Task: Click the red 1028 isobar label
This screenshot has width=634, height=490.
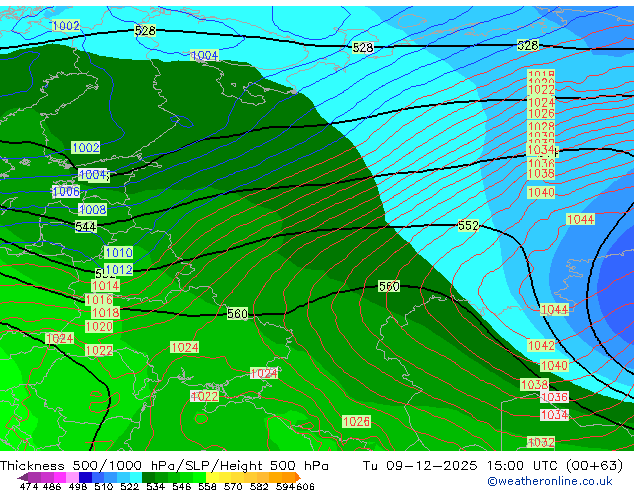Action: [x=541, y=126]
